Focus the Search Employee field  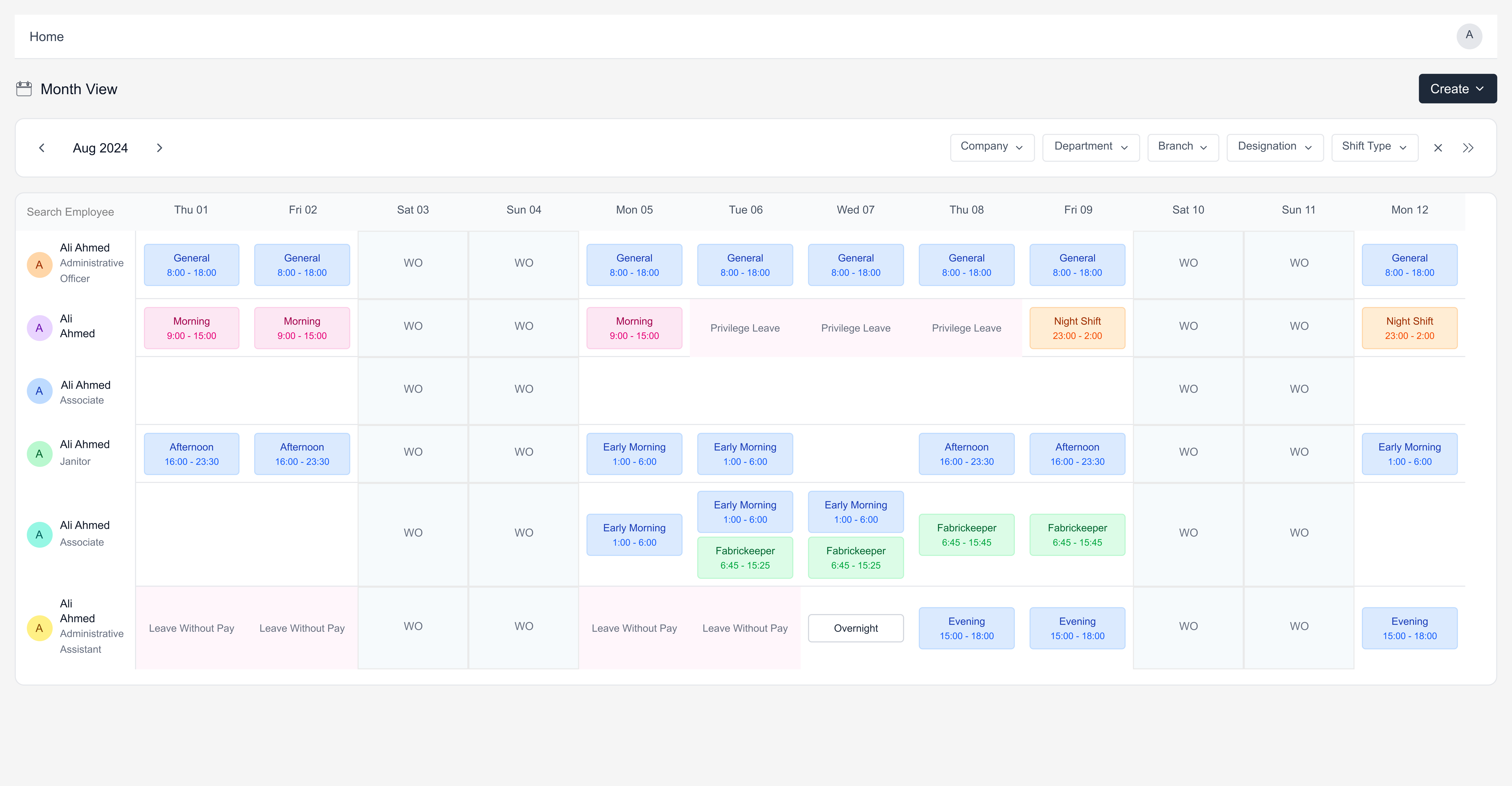pos(70,212)
